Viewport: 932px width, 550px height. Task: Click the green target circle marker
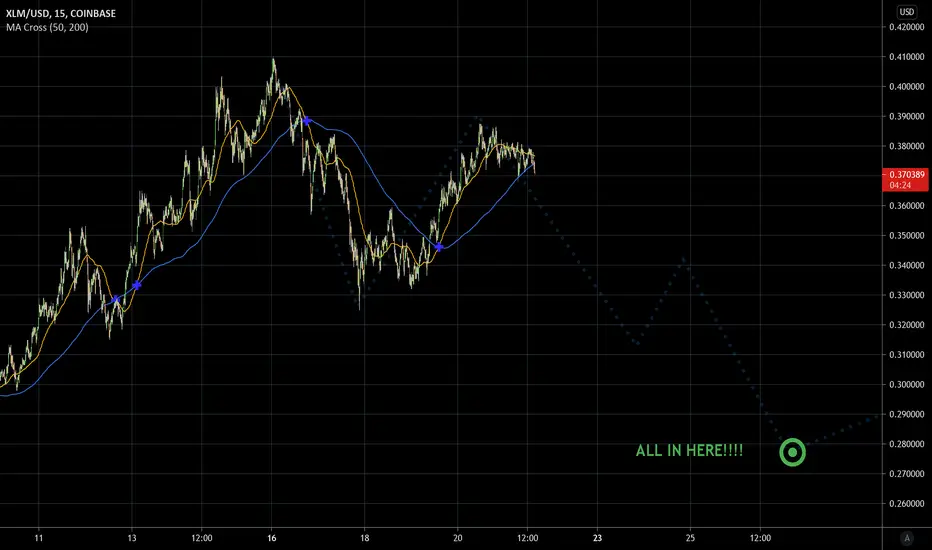tap(792, 452)
